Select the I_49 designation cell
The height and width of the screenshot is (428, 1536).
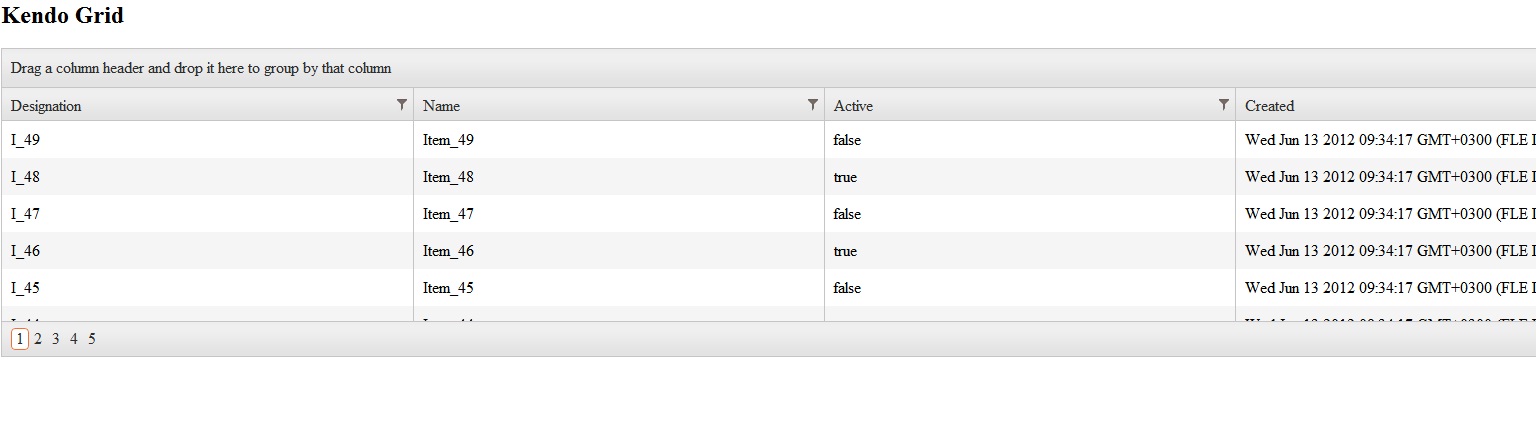26,140
